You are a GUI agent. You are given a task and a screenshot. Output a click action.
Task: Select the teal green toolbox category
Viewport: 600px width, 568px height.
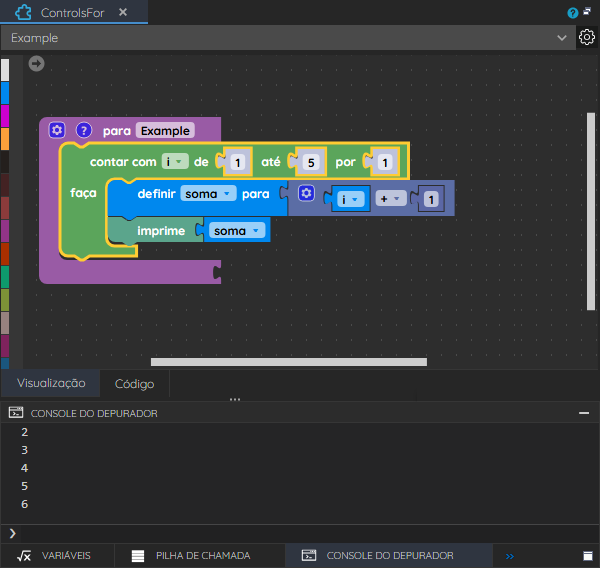point(5,276)
